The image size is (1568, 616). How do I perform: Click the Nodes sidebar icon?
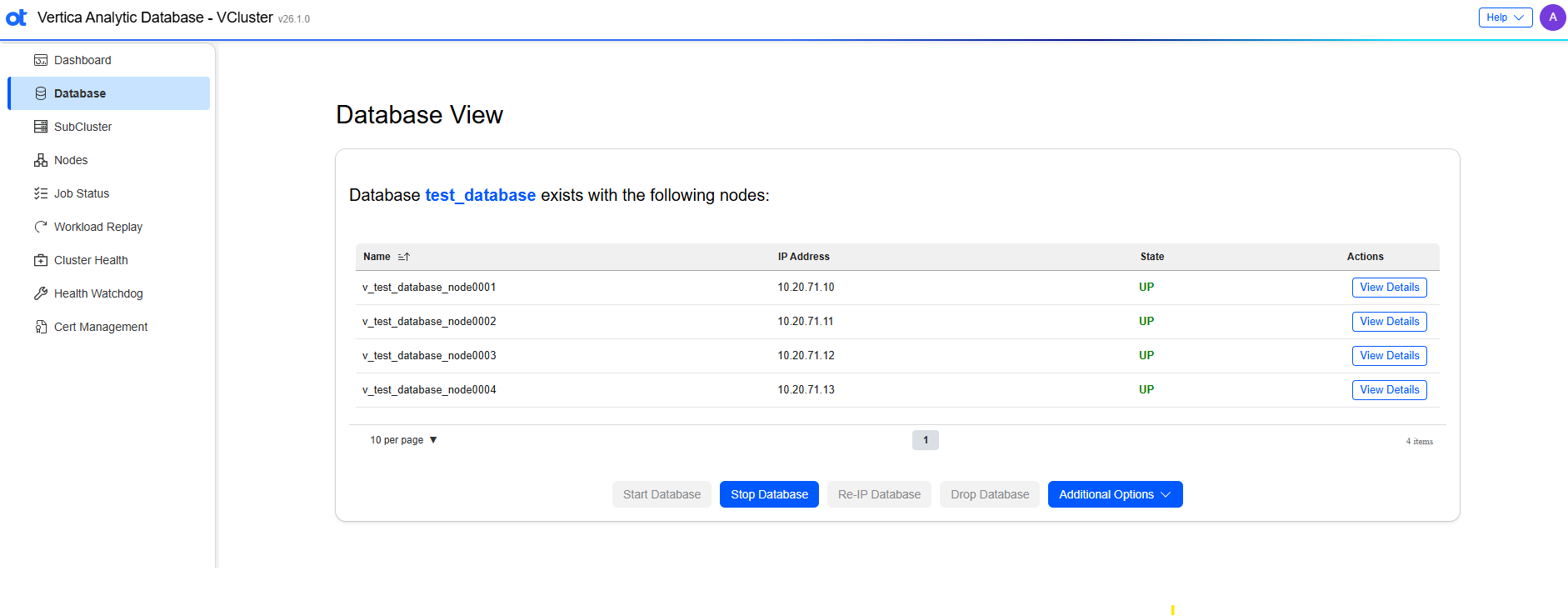(x=41, y=160)
